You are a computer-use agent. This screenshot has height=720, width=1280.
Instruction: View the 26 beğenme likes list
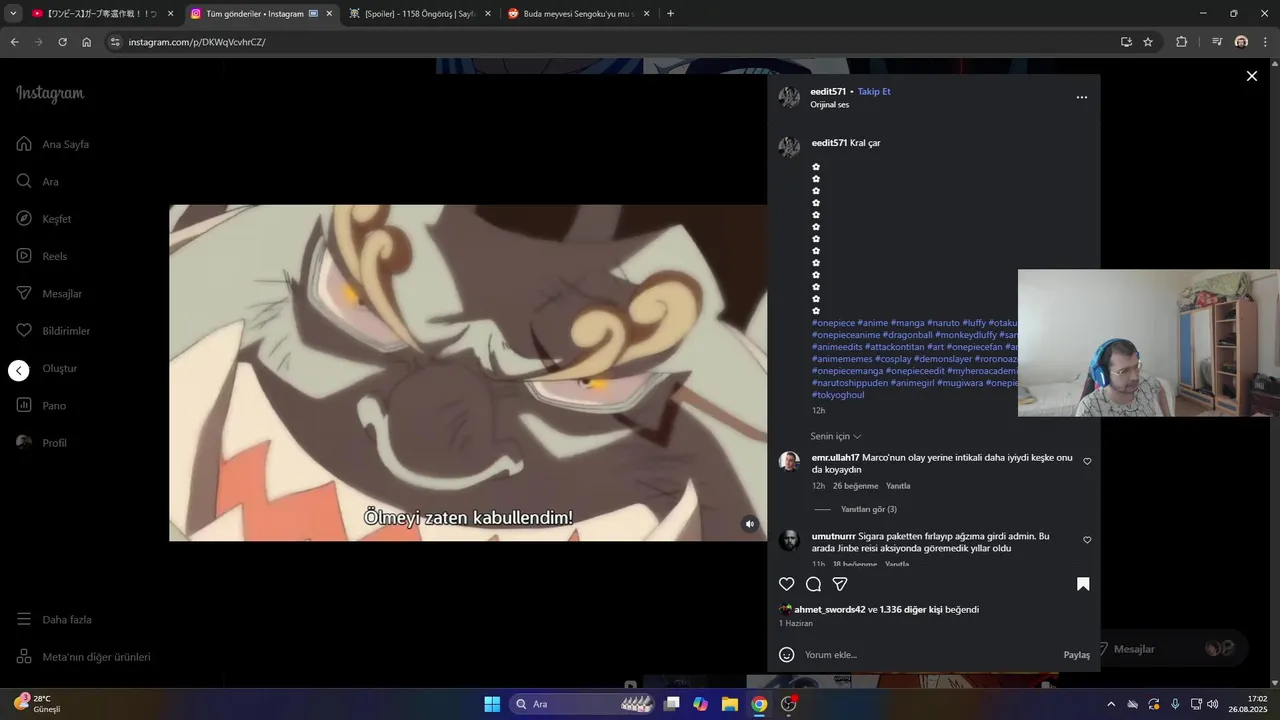pos(855,486)
